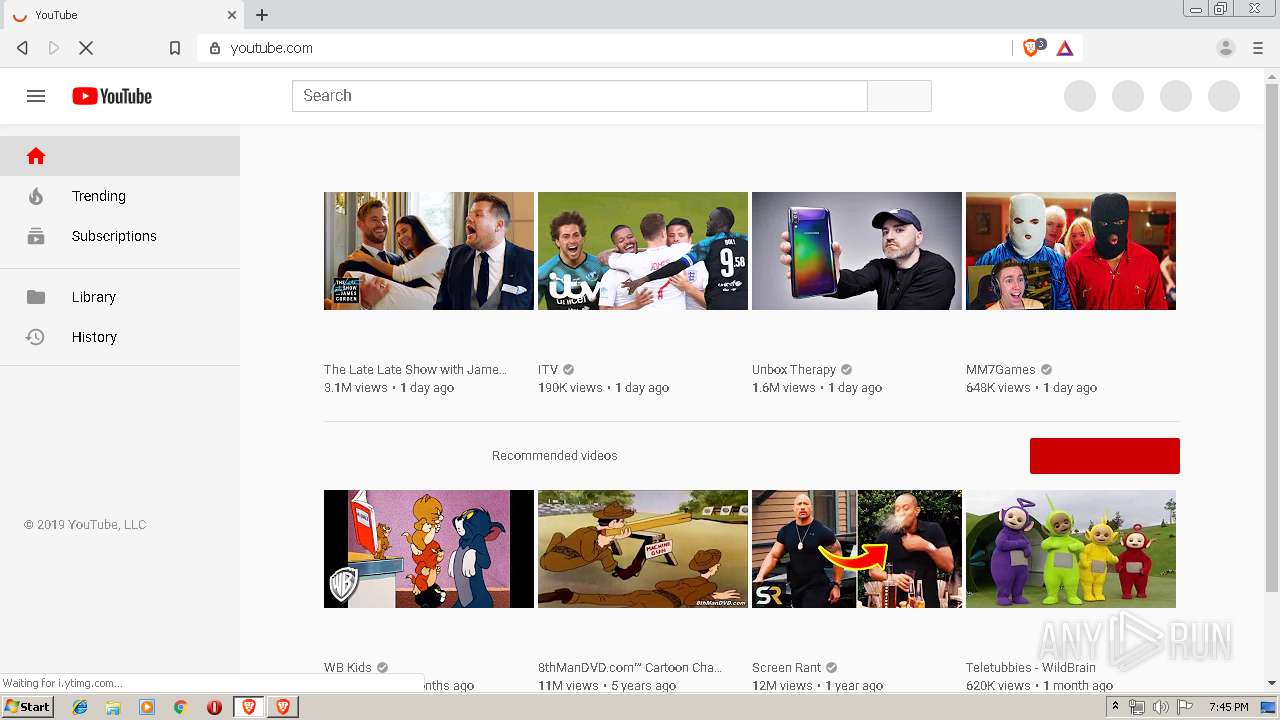The height and width of the screenshot is (720, 1280).
Task: Open the WB Kids channel link
Action: coord(348,668)
